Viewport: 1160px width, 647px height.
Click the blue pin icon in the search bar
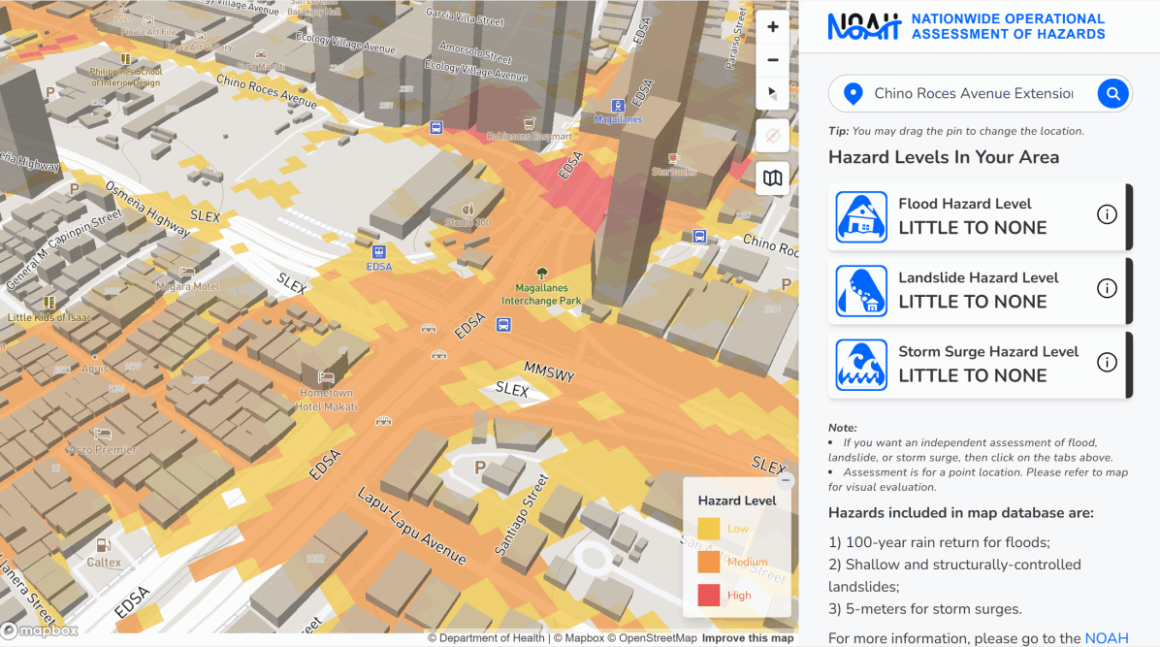click(852, 93)
